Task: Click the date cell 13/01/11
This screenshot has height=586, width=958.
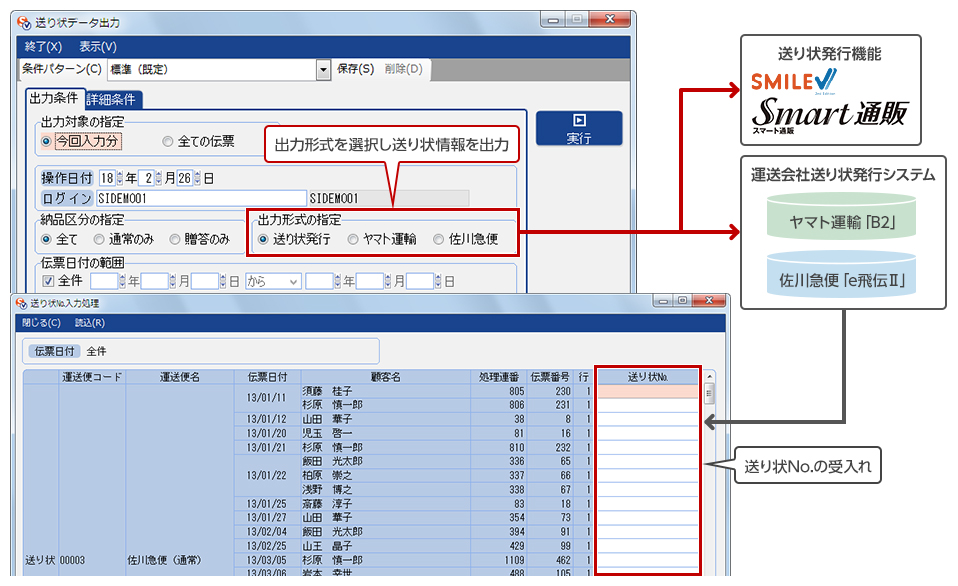Action: (266, 398)
